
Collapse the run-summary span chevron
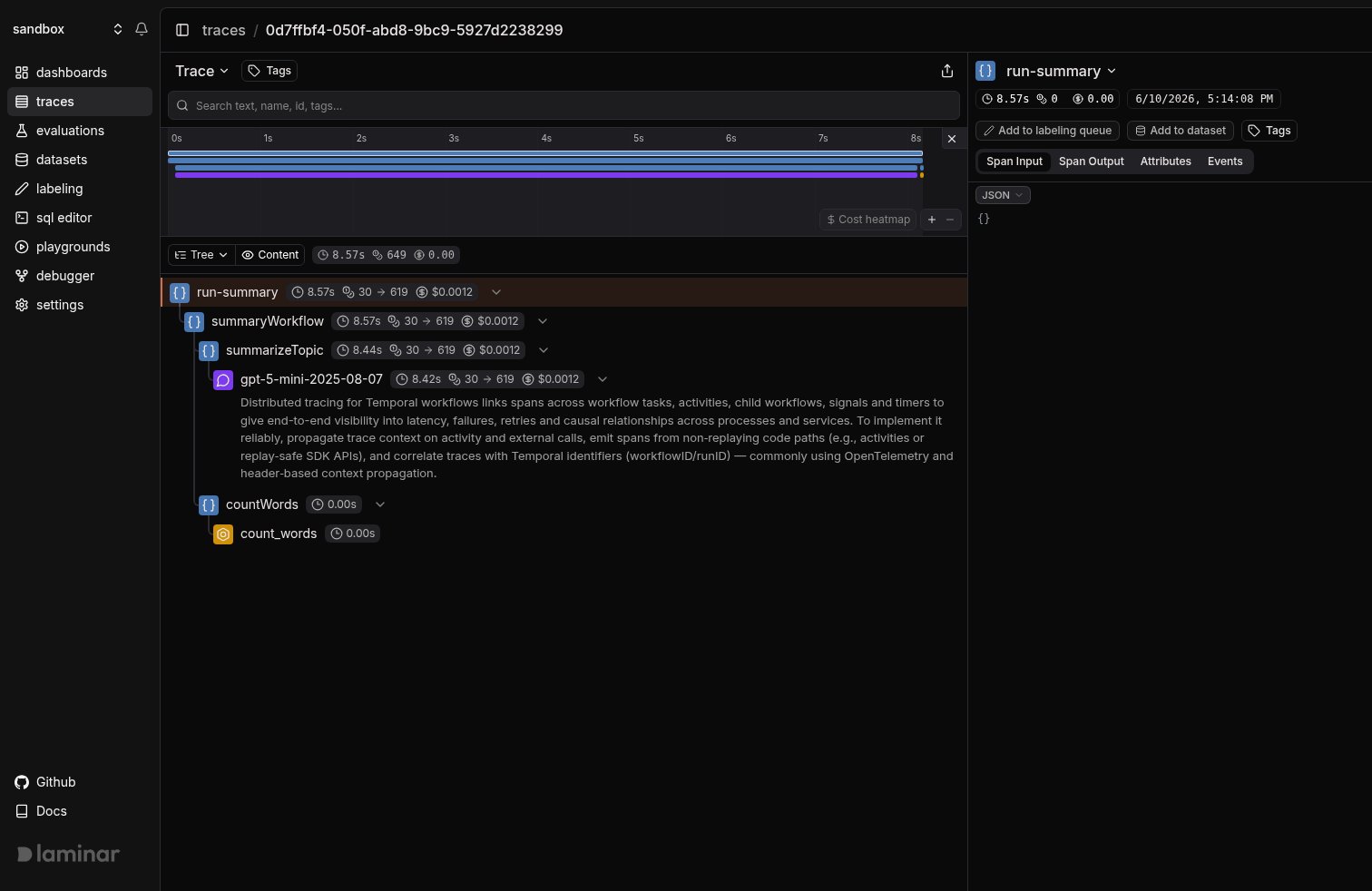point(496,292)
